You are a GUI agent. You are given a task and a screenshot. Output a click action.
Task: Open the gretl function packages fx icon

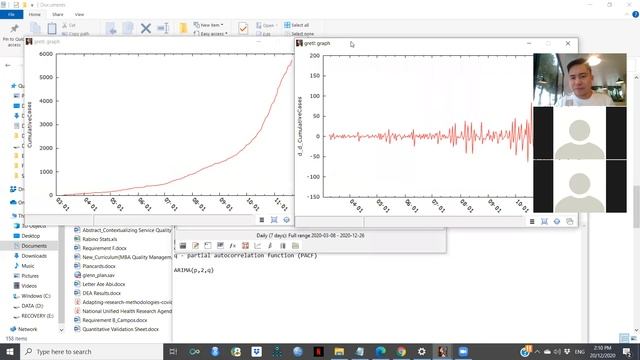pyautogui.click(x=233, y=245)
